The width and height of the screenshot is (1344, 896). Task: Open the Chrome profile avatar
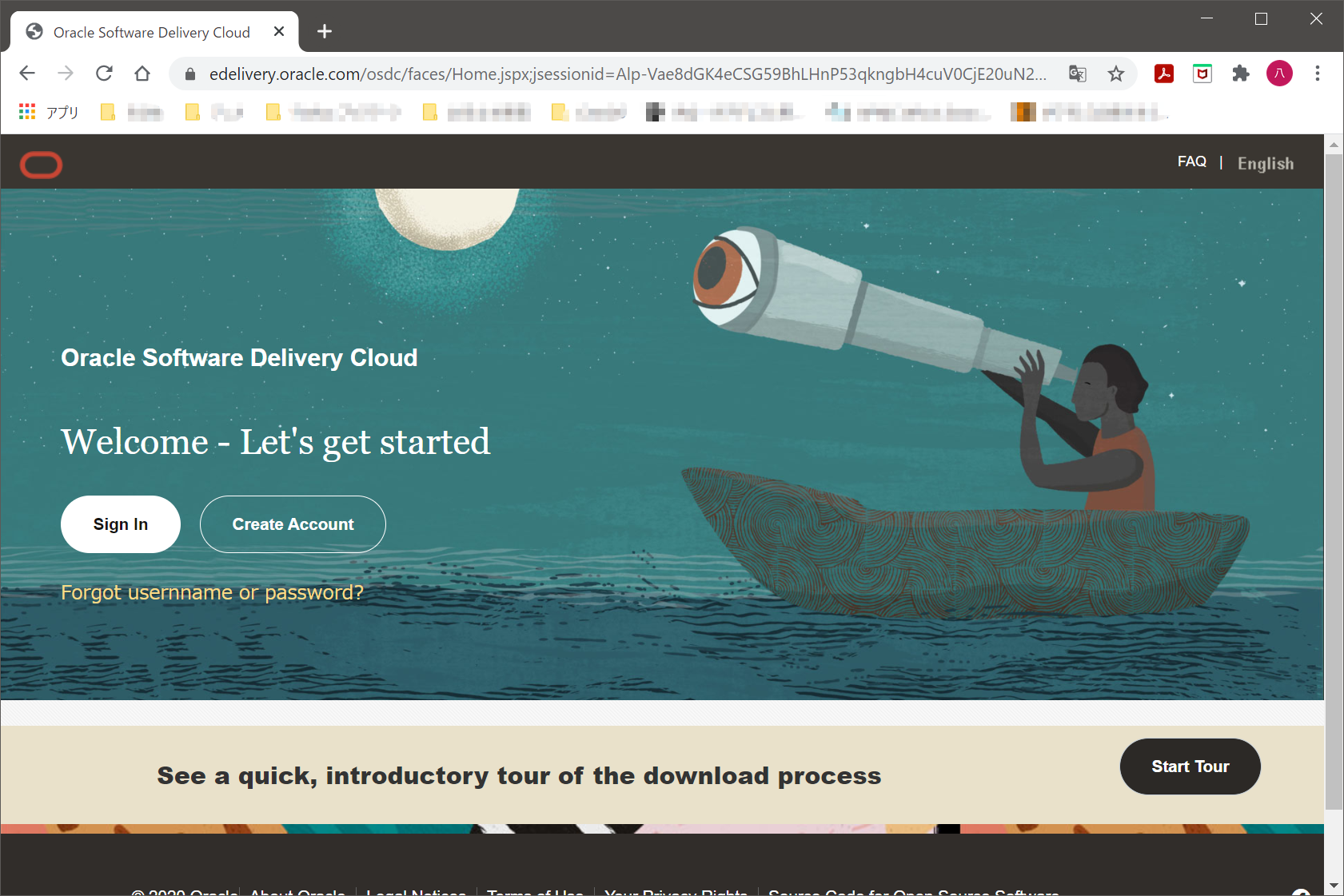[1279, 74]
